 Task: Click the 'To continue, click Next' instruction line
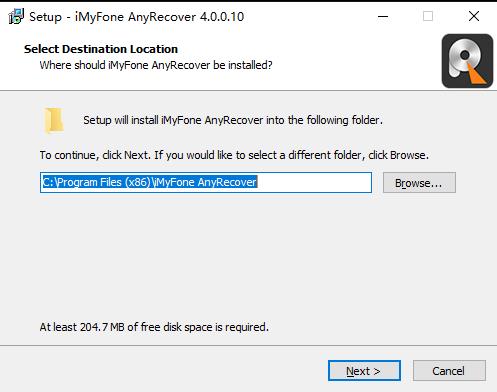[234, 155]
